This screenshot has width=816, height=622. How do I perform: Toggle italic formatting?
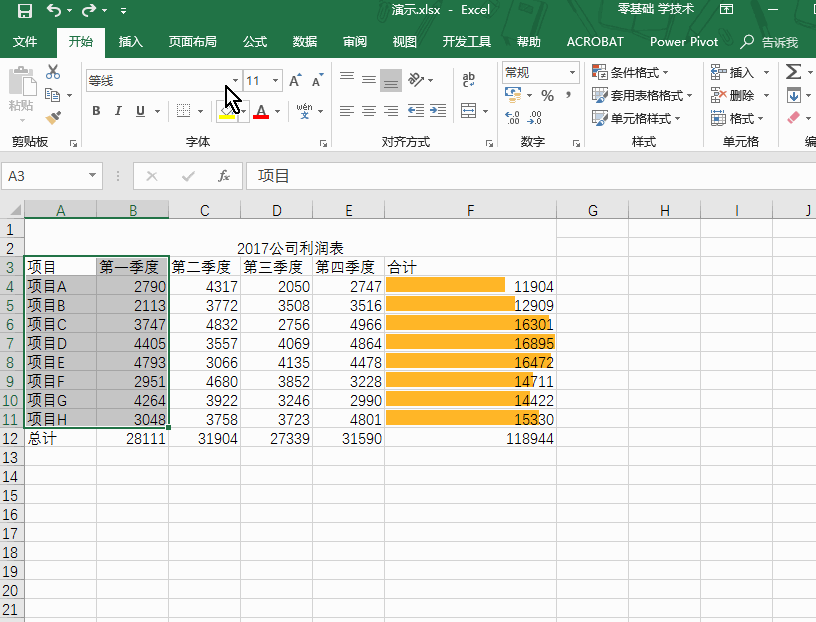point(118,111)
